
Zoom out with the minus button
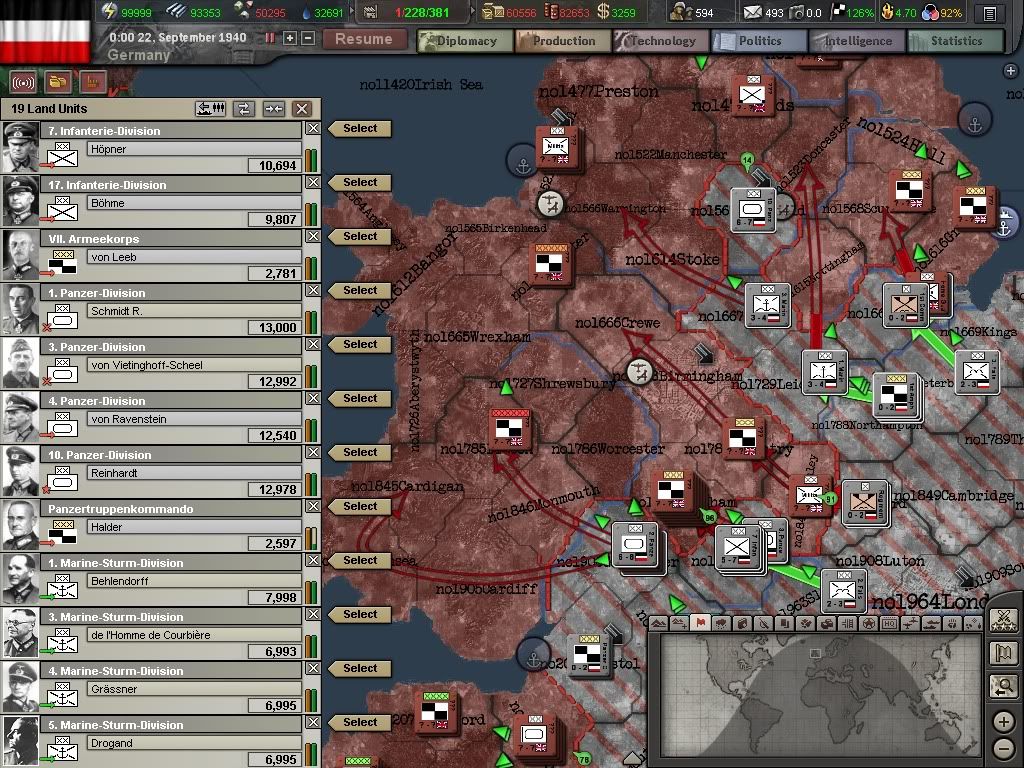(x=1004, y=748)
